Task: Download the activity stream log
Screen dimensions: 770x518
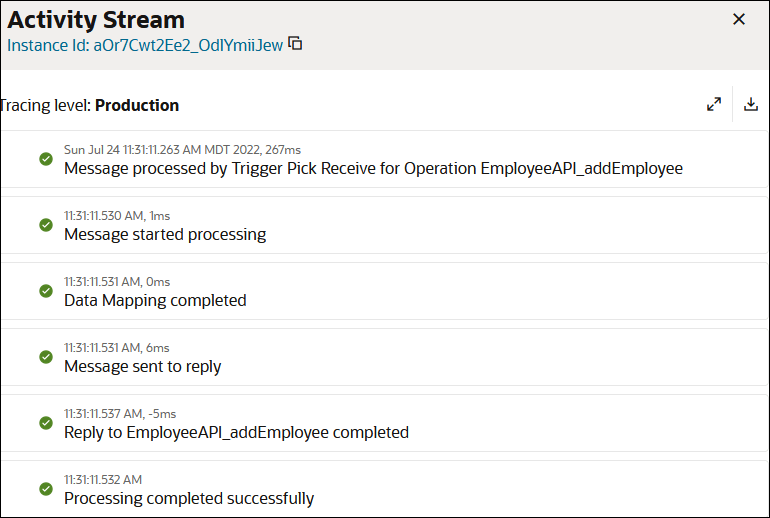Action: (750, 104)
